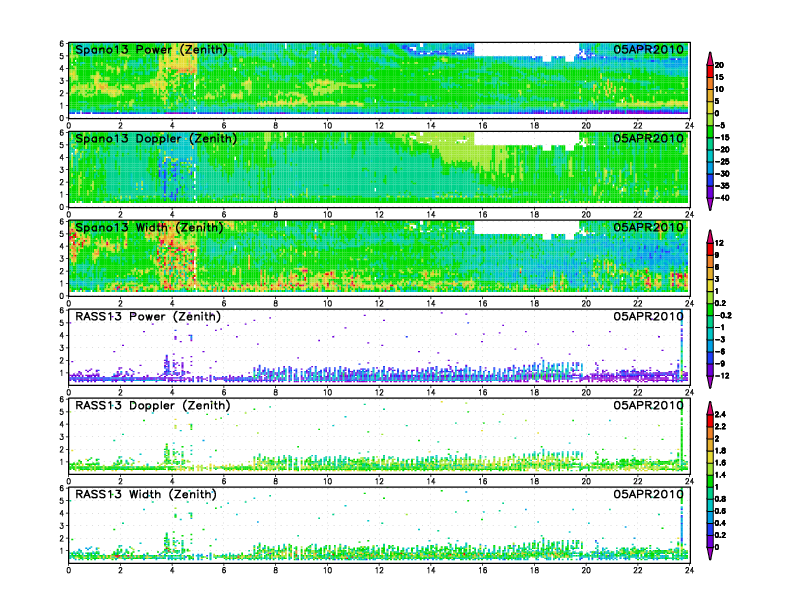792x612 pixels.
Task: Click the 'Spano13 Width (Zenith)' panel title
Action: 149,228
